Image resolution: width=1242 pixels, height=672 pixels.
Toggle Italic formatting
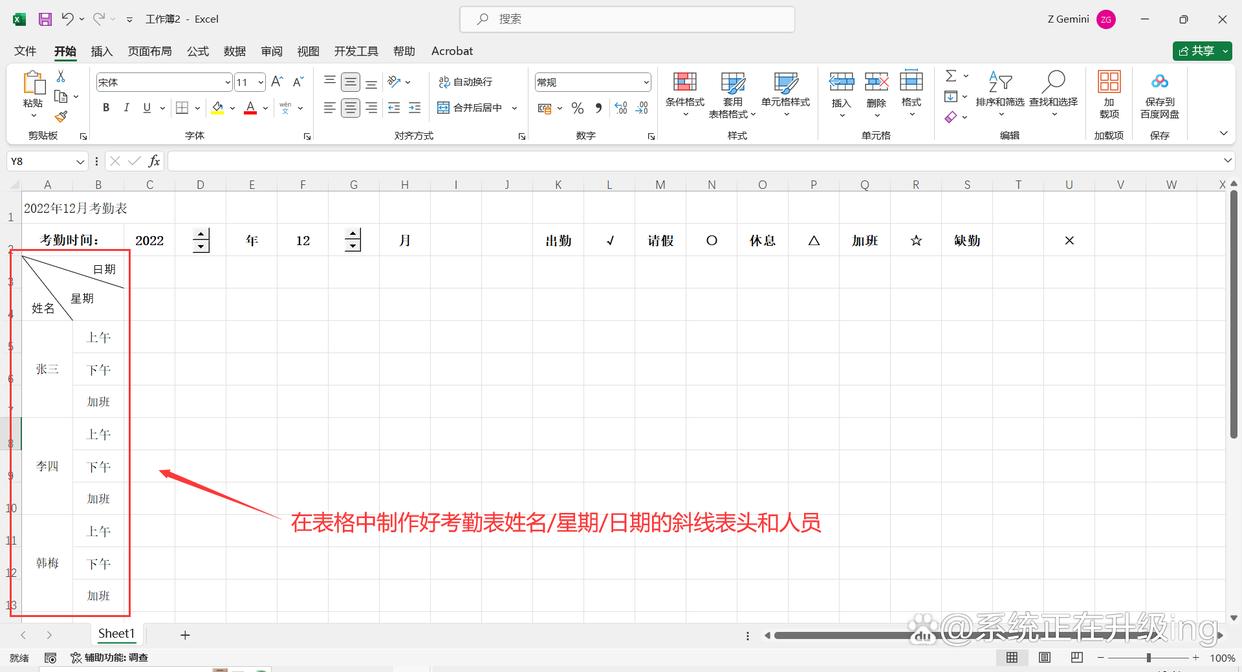[126, 108]
